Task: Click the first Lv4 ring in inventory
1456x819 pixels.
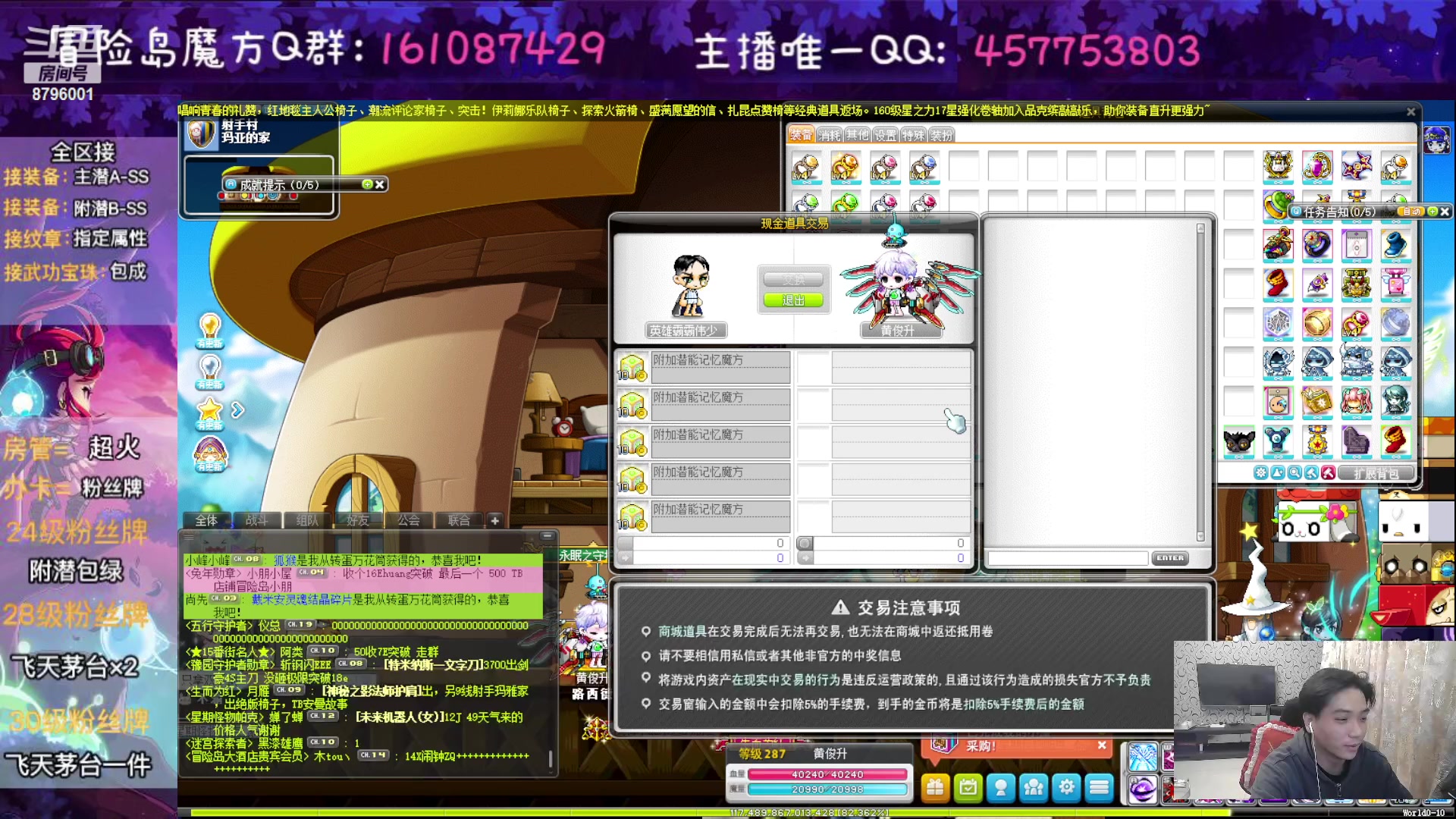Action: [805, 167]
